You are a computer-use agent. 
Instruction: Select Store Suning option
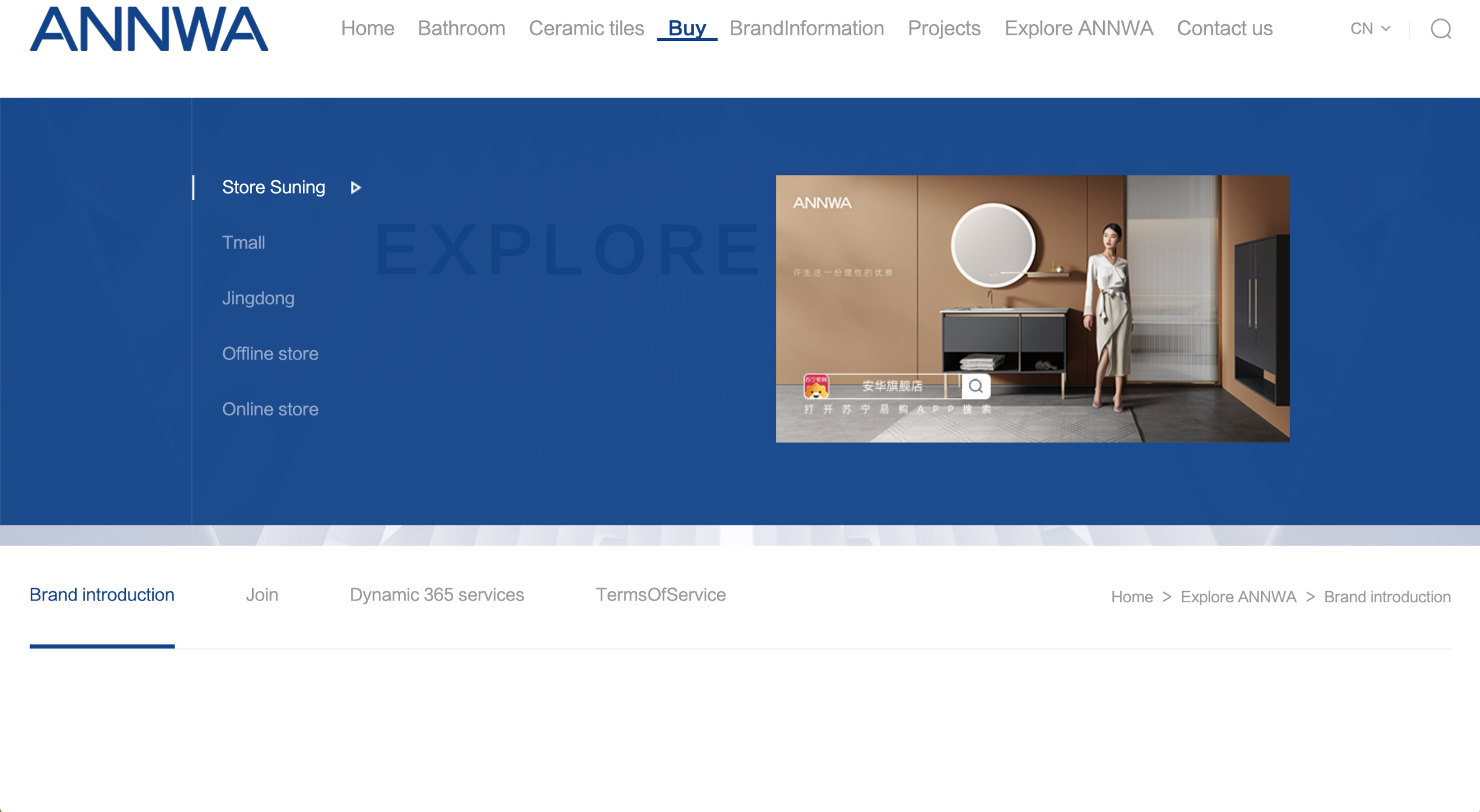[x=273, y=187]
